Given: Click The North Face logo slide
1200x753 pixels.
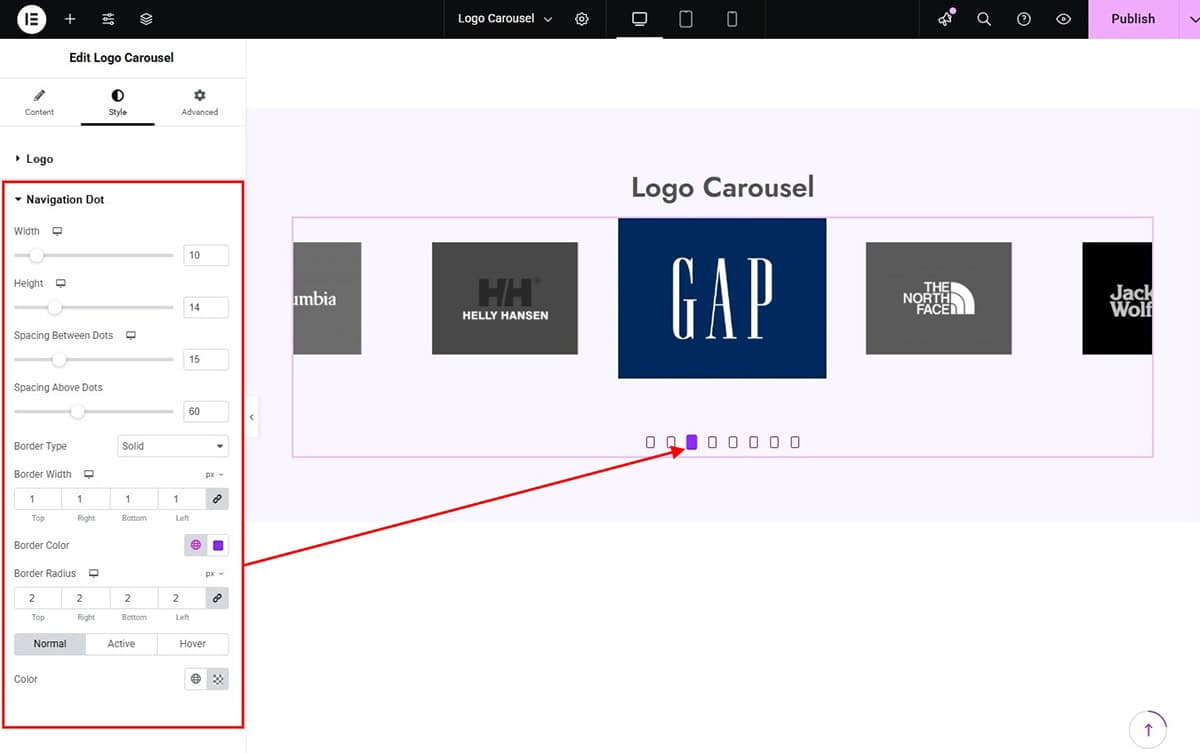Looking at the screenshot, I should pos(939,298).
